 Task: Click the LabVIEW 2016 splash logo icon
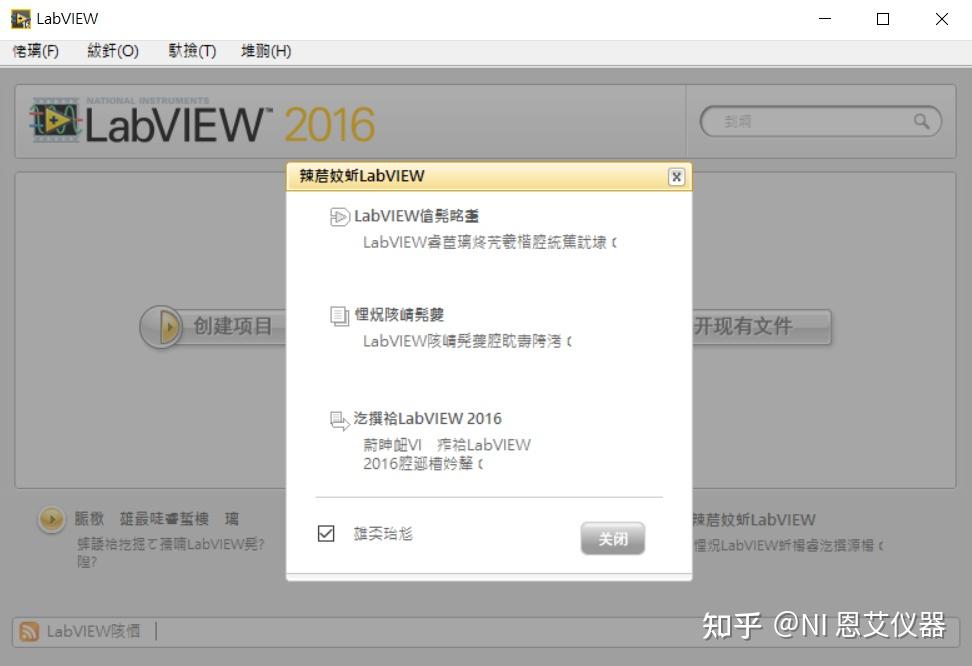[x=55, y=120]
